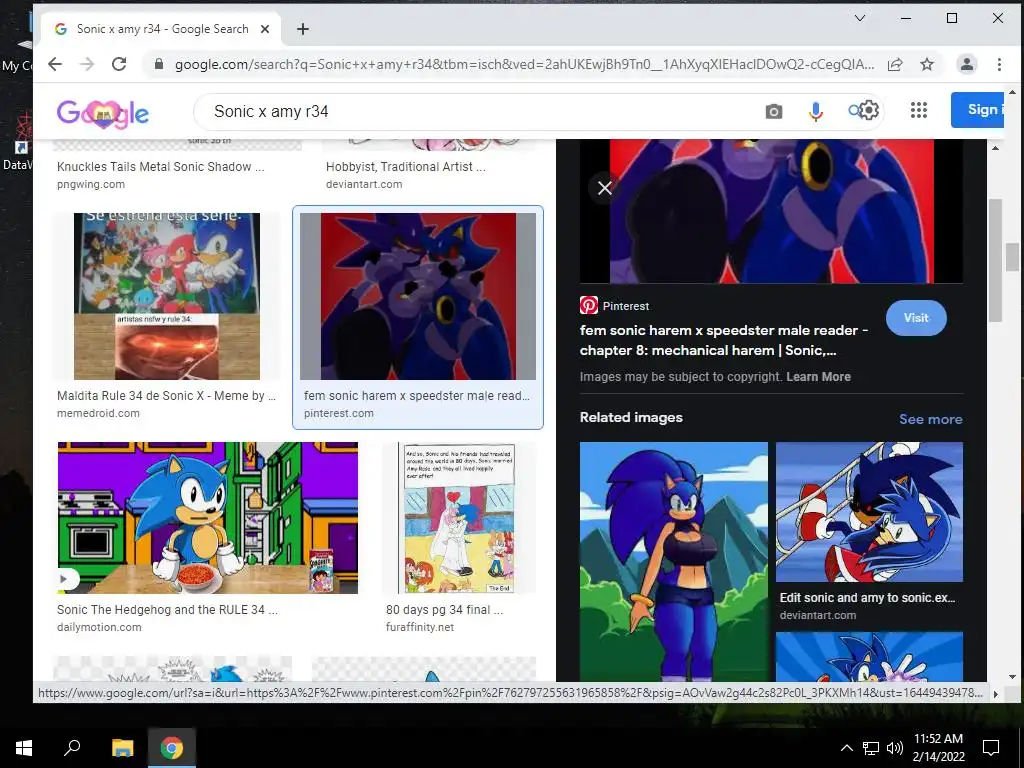
Task: Click the Pinterest source logo in preview
Action: (588, 305)
